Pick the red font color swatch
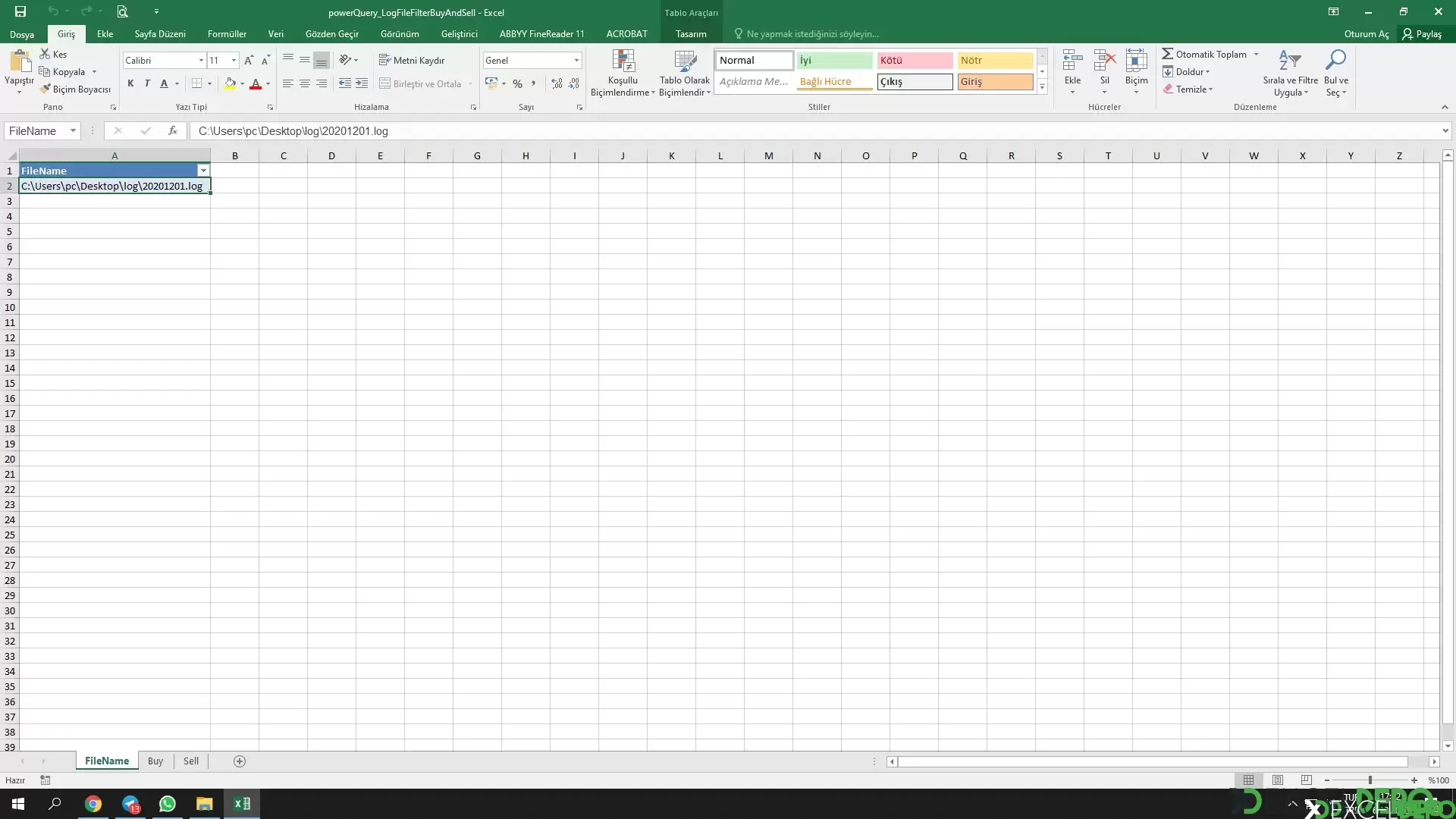Image resolution: width=1456 pixels, height=819 pixels. [256, 83]
